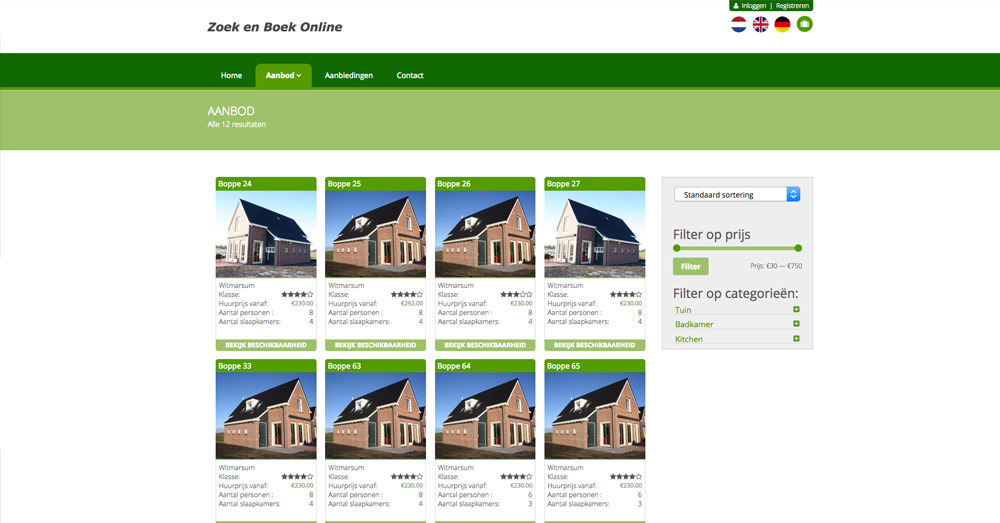Viewport: 1000px width, 523px height.
Task: Click the minimum price slider handle
Action: click(x=677, y=248)
